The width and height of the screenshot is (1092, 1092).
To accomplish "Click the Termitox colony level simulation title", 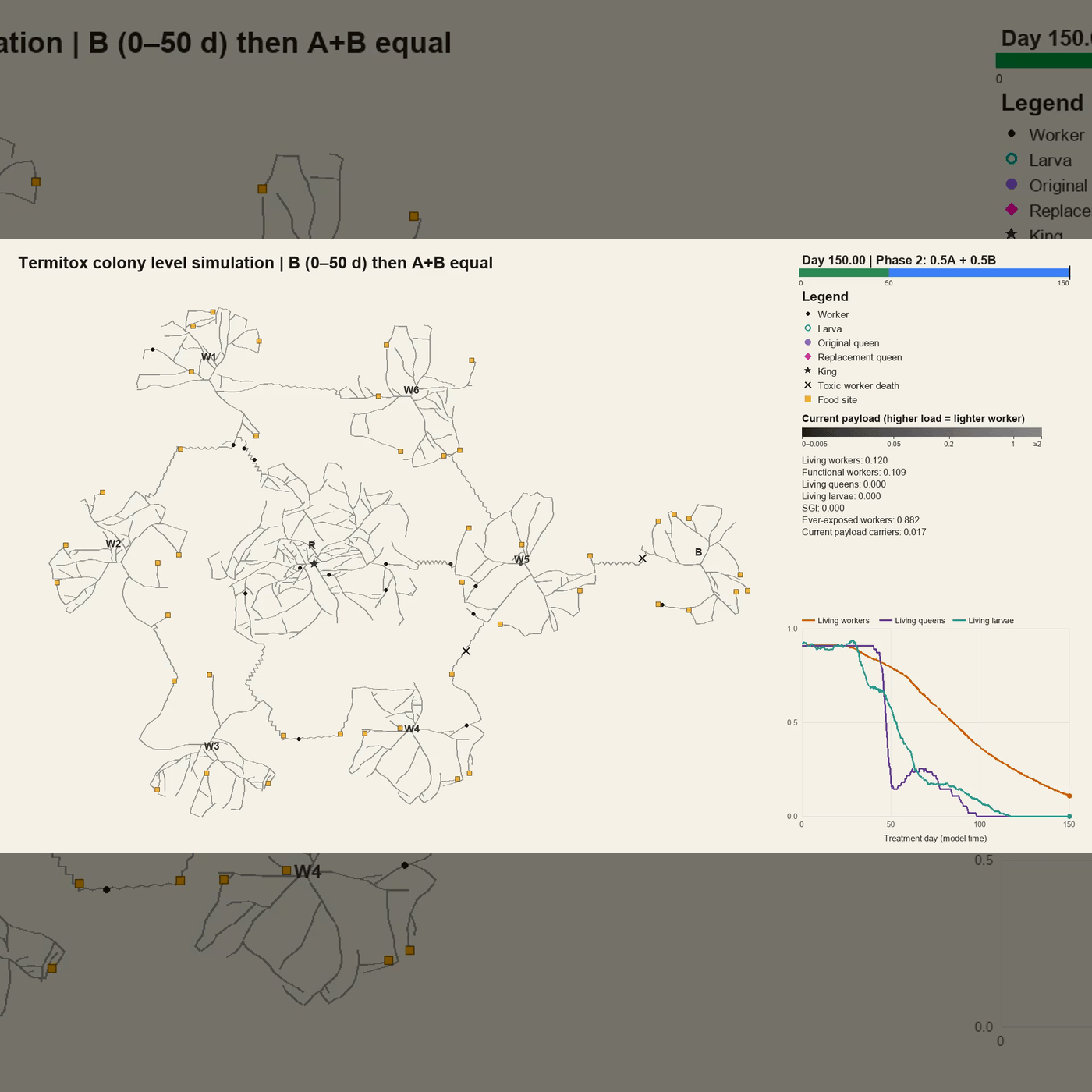I will [x=255, y=263].
